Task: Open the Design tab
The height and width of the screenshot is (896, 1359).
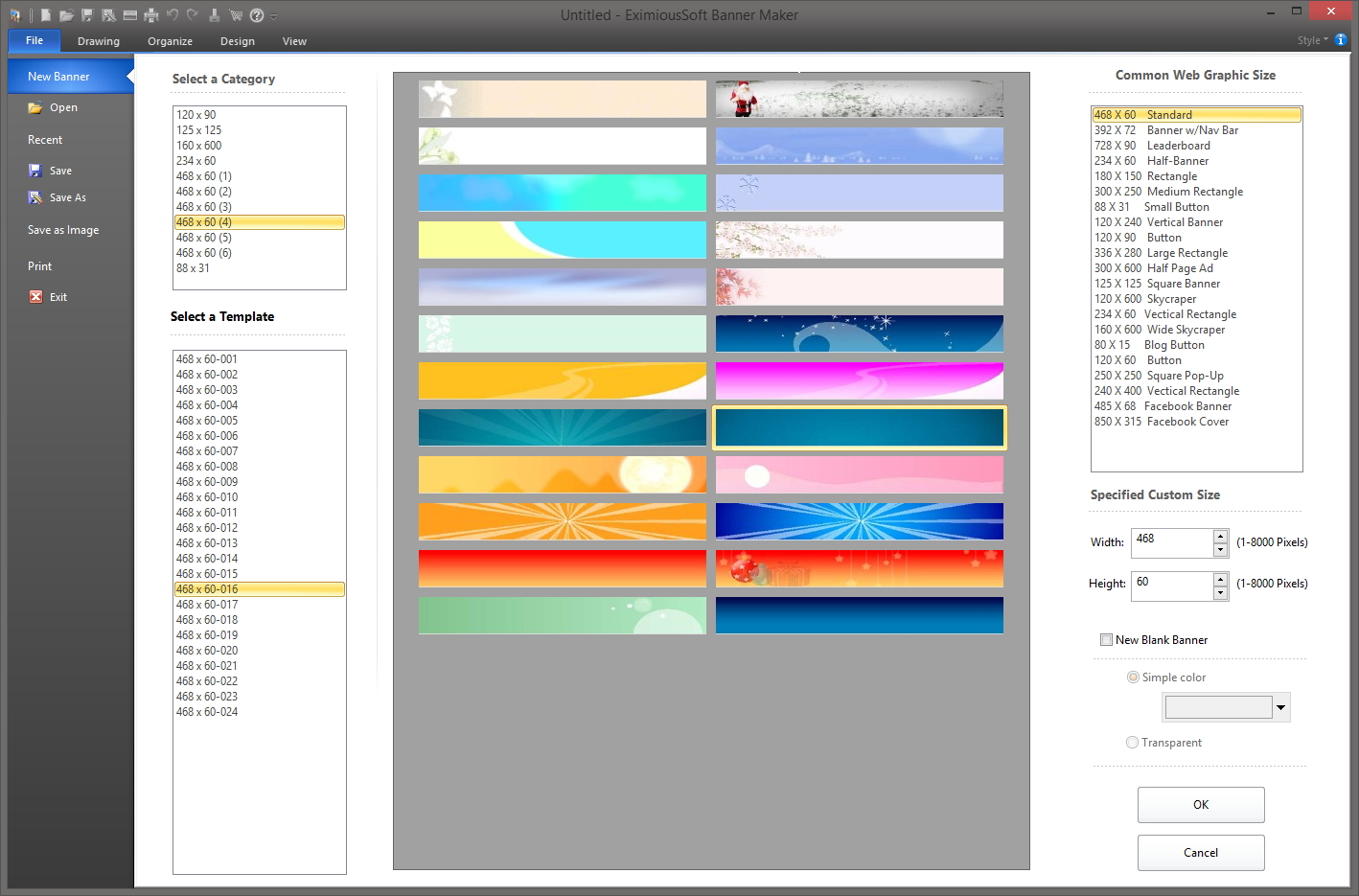Action: pyautogui.click(x=237, y=41)
